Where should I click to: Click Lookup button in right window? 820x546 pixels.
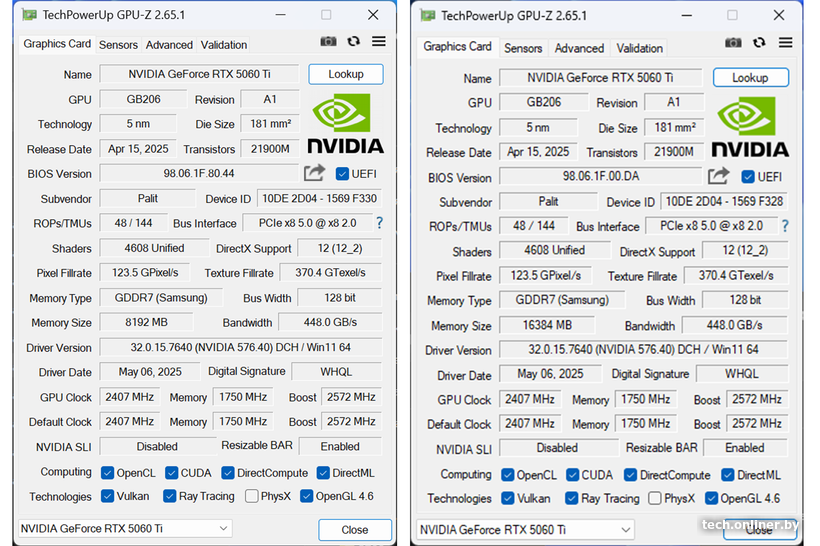point(750,77)
